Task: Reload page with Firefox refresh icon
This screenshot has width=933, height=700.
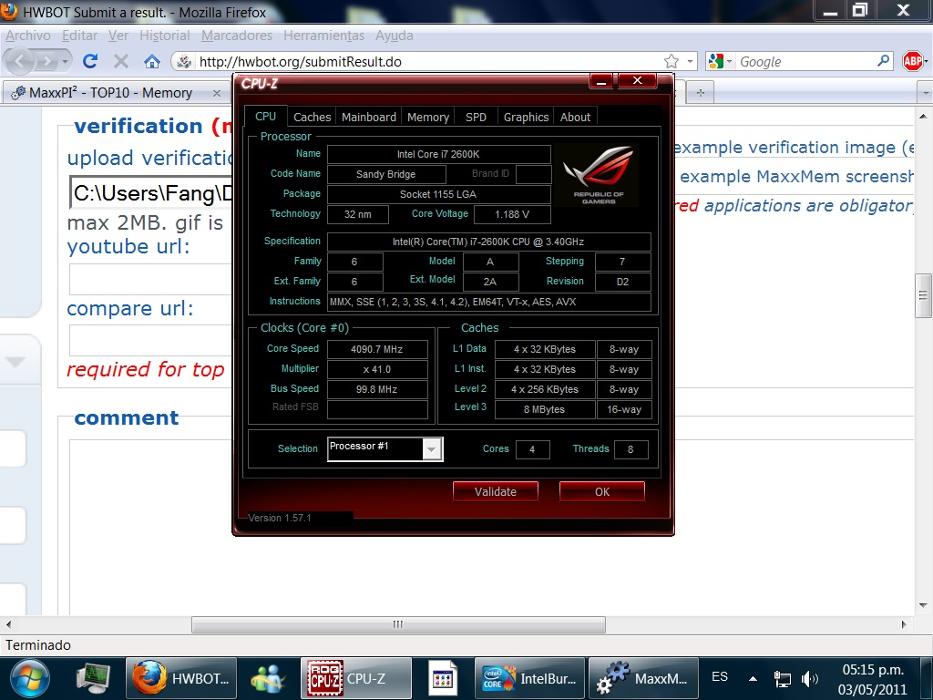Action: point(90,61)
